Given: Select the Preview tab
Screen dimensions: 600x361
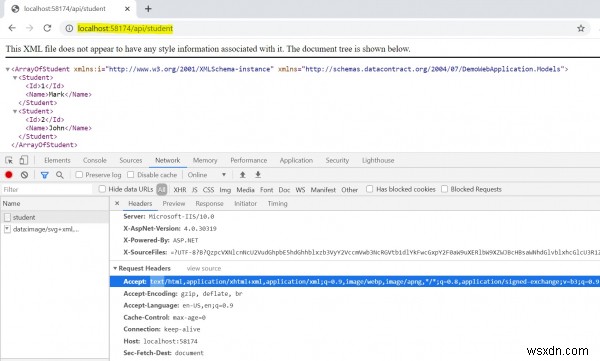Looking at the screenshot, I should [x=174, y=204].
